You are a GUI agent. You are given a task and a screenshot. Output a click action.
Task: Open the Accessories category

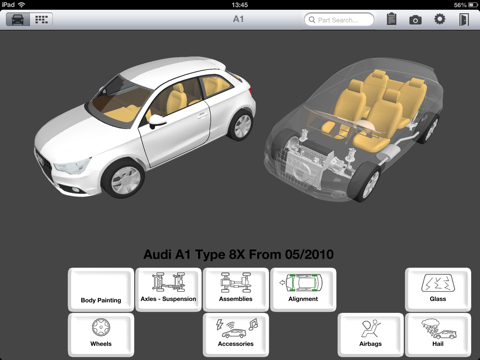(236, 335)
